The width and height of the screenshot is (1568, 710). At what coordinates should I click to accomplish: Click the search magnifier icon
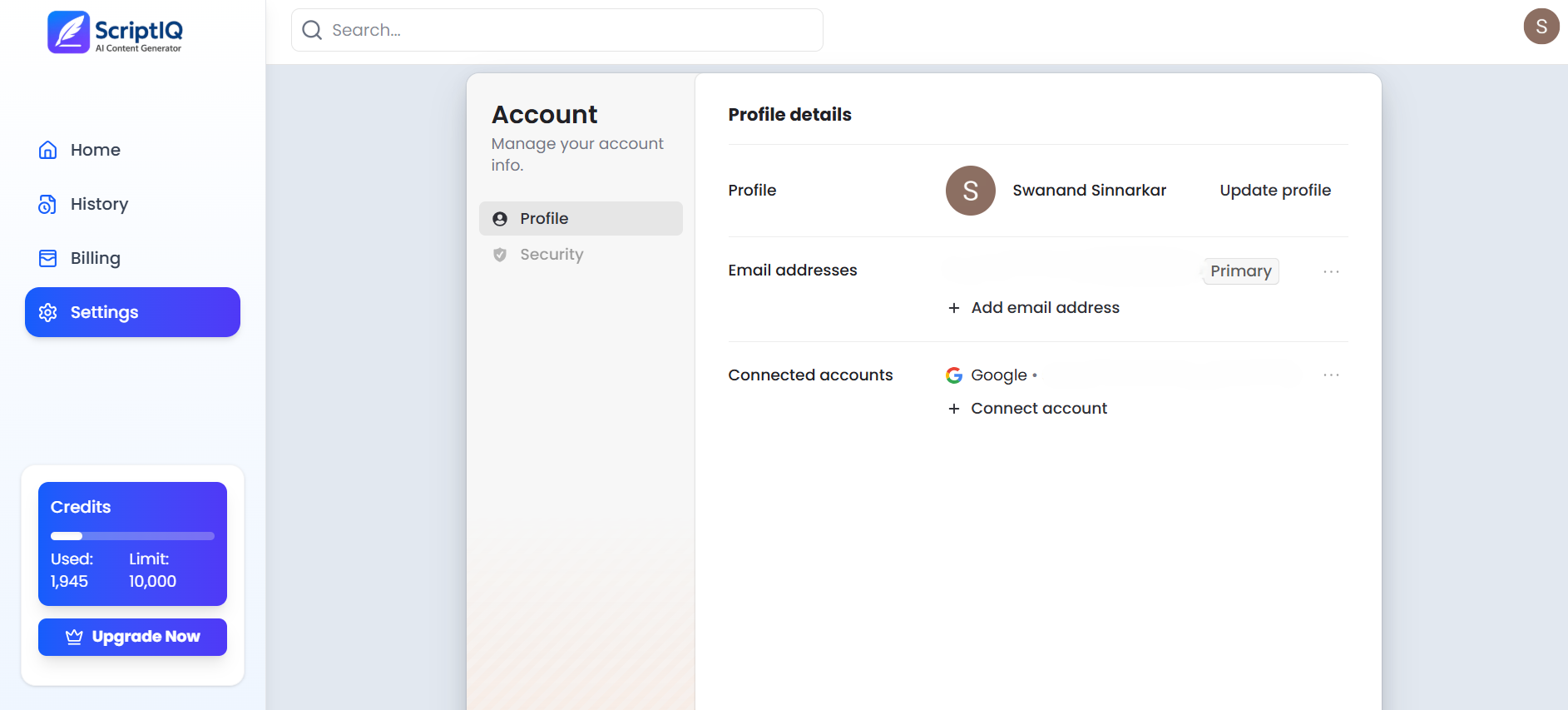tap(312, 30)
